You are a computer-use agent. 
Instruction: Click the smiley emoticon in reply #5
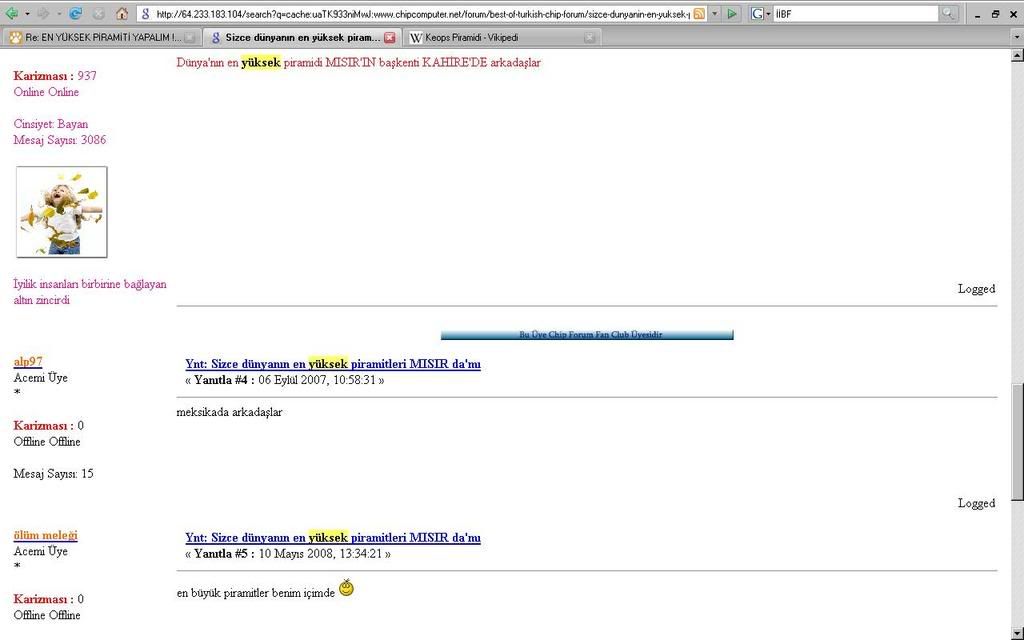[346, 588]
